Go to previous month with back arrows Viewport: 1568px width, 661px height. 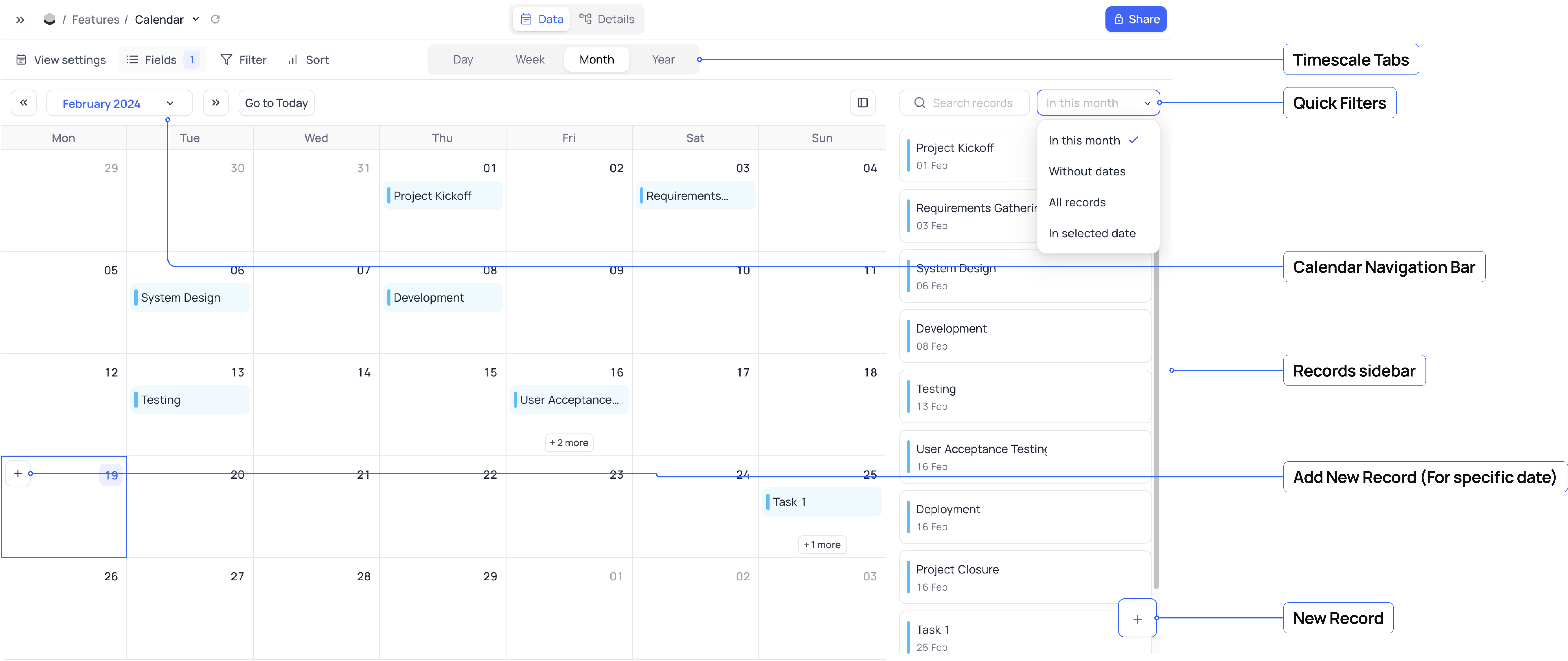pyautogui.click(x=24, y=103)
